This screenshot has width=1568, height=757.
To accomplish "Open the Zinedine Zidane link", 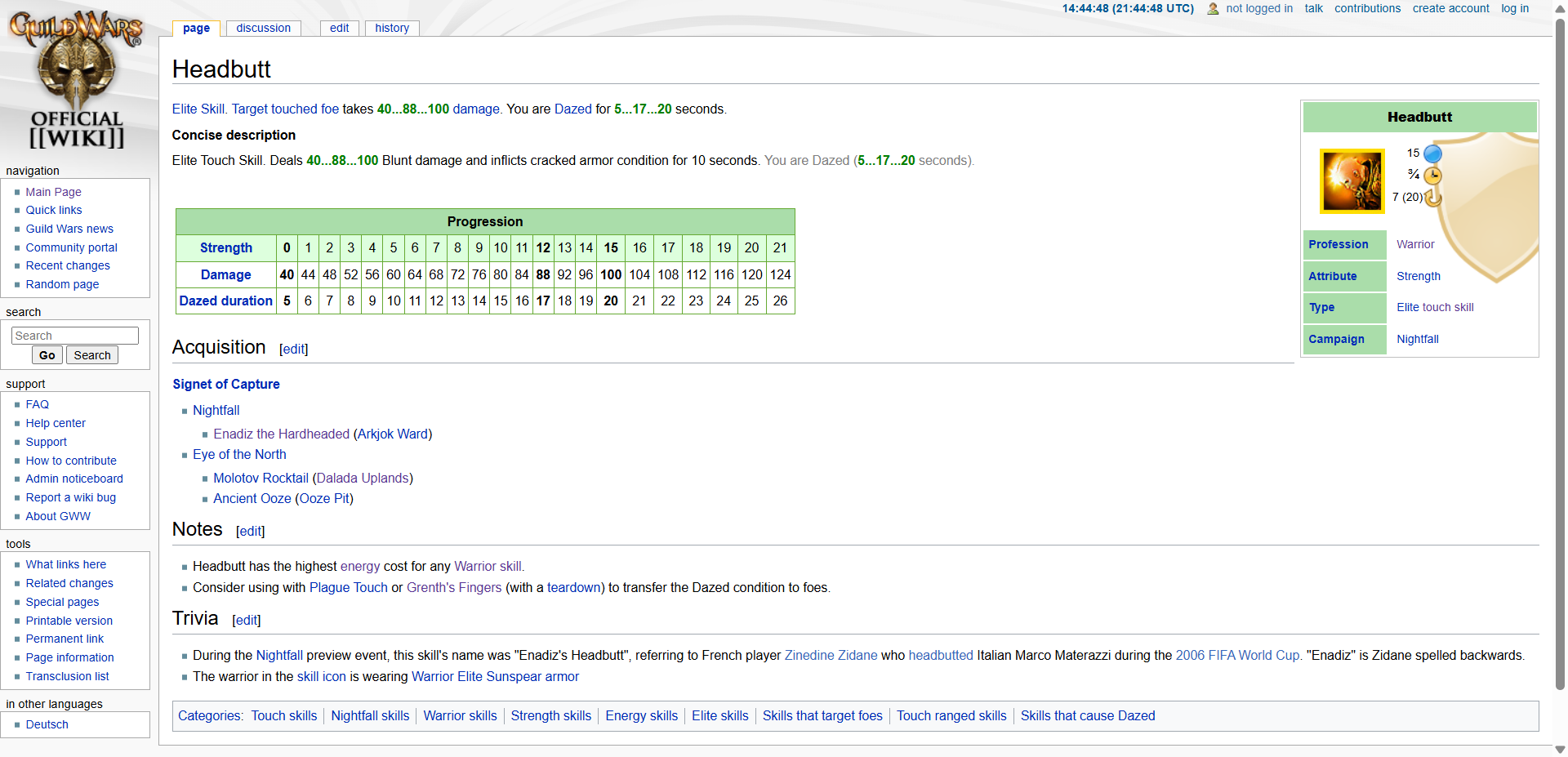I will click(831, 655).
